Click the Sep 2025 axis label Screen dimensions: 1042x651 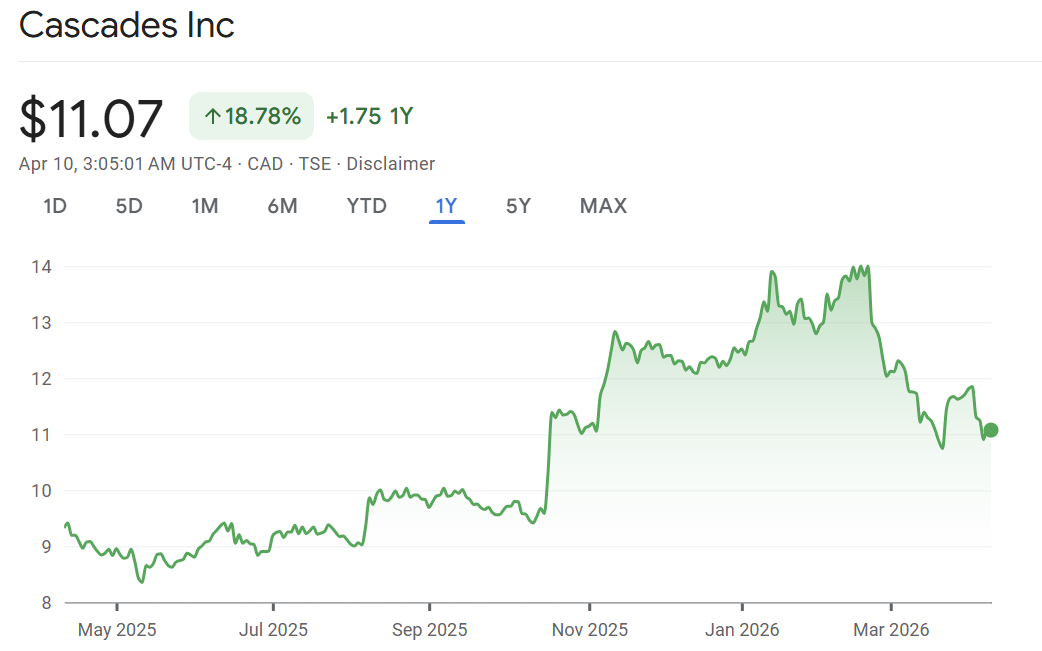point(429,630)
